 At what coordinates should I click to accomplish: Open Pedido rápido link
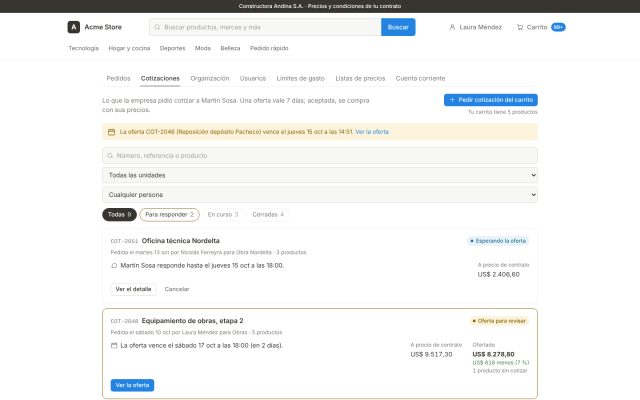(269, 48)
